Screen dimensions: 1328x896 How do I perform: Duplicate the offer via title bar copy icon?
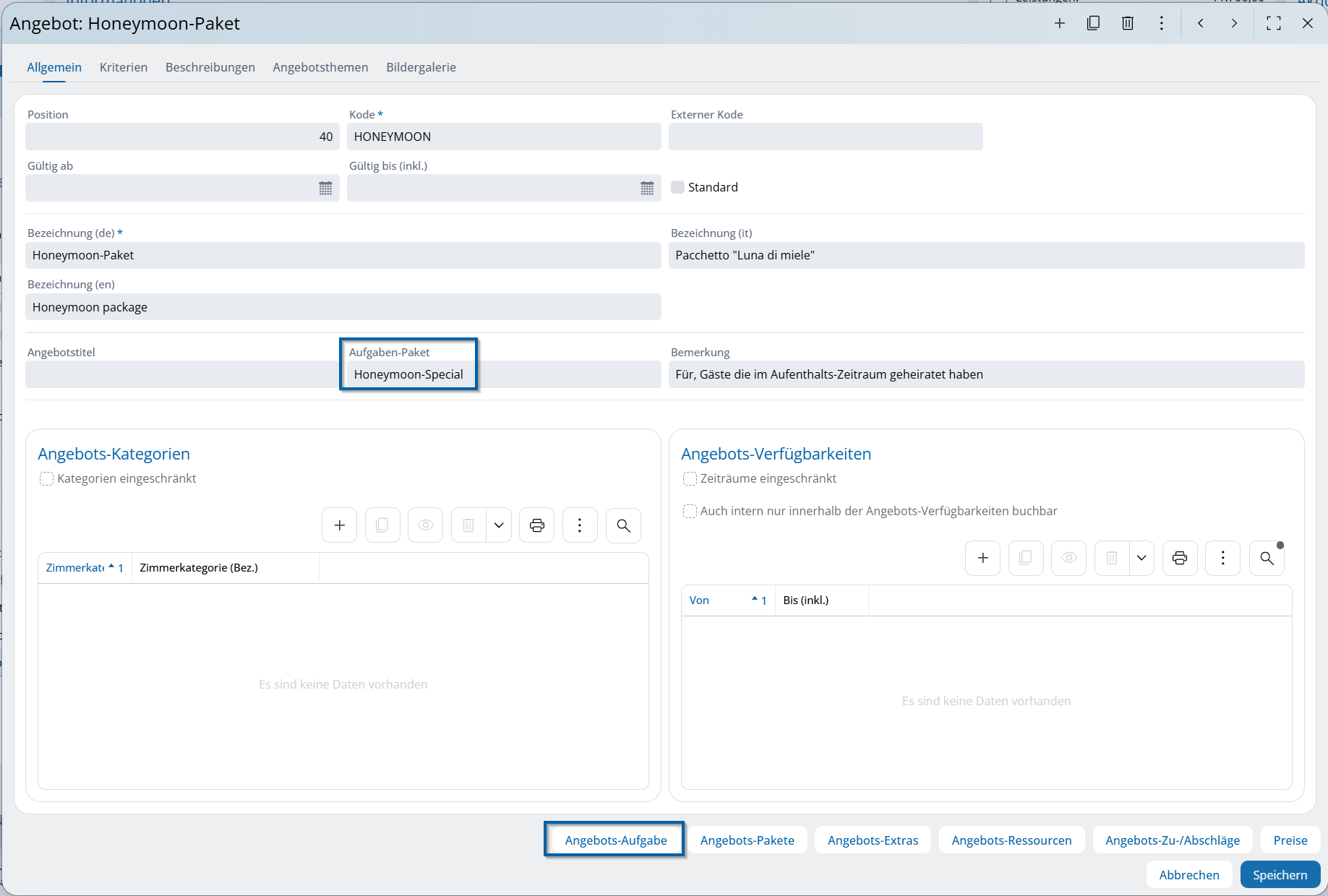point(1093,23)
